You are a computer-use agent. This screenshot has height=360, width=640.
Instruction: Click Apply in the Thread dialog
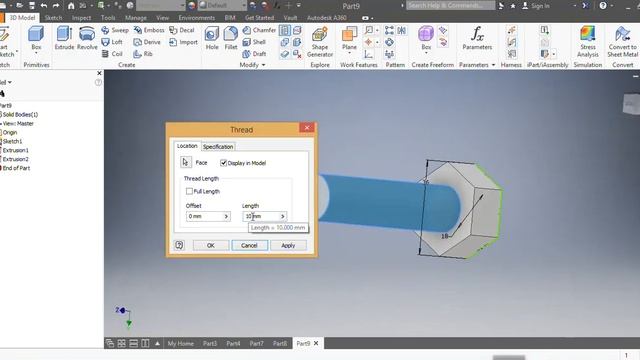pos(288,245)
